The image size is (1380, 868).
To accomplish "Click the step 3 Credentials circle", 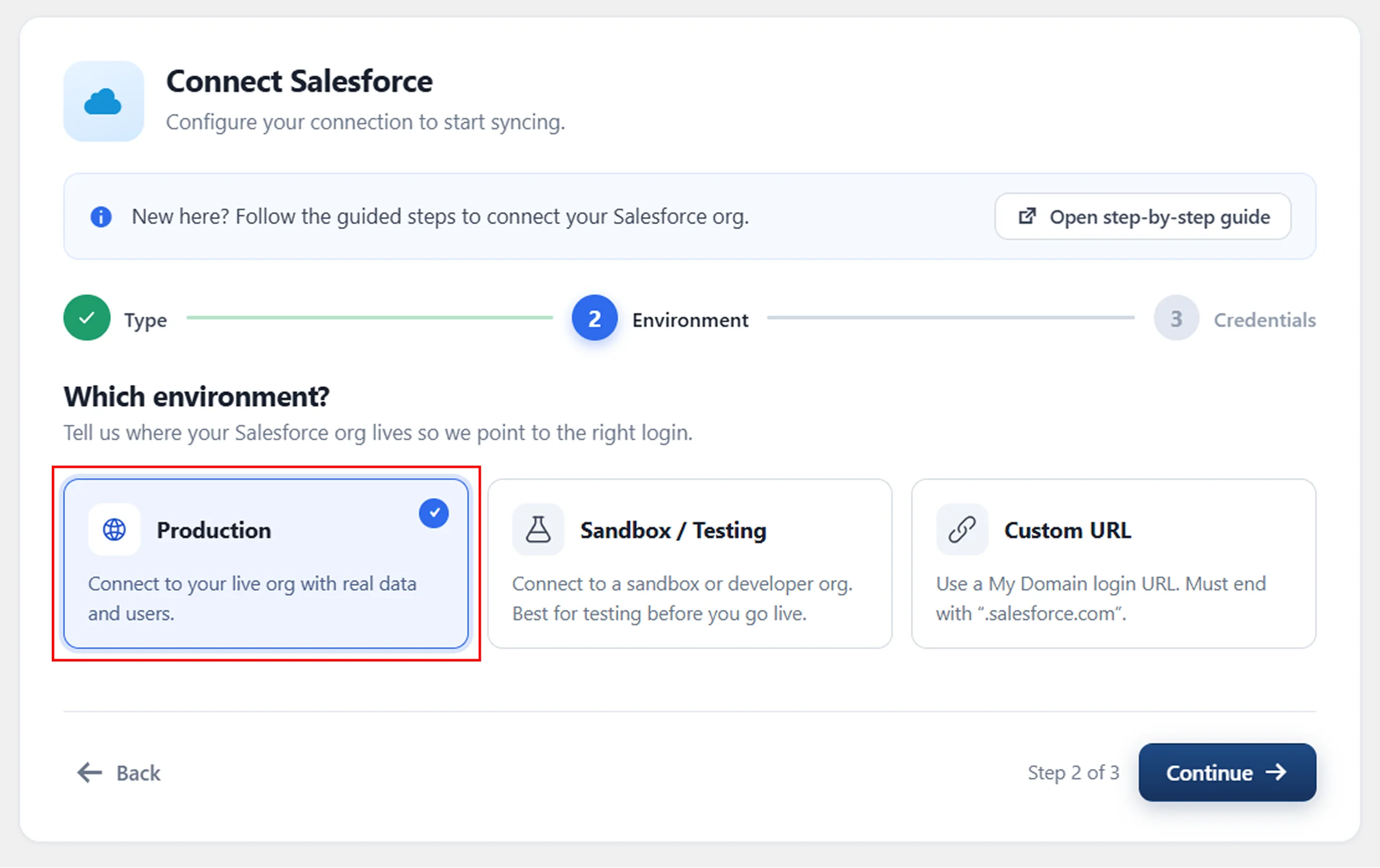I will [x=1176, y=318].
